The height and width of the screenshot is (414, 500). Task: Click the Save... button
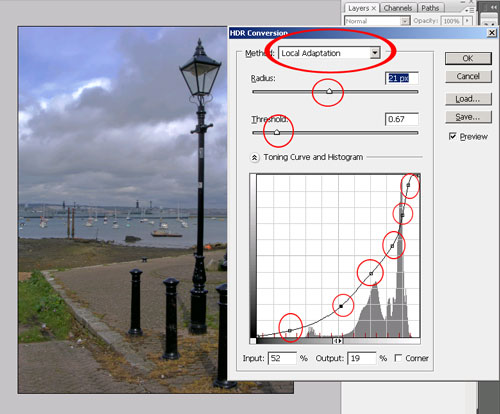coord(468,117)
